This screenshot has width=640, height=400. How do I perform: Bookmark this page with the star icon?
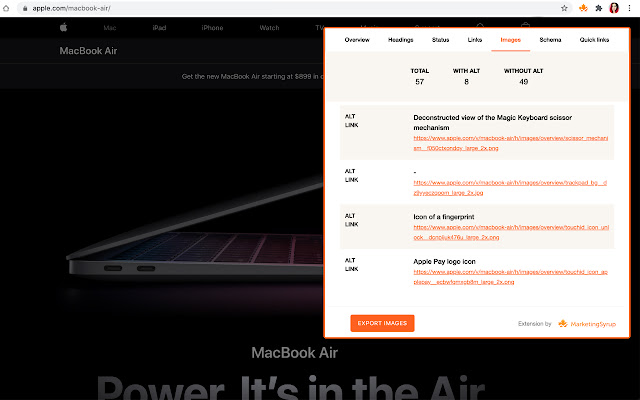tap(564, 8)
